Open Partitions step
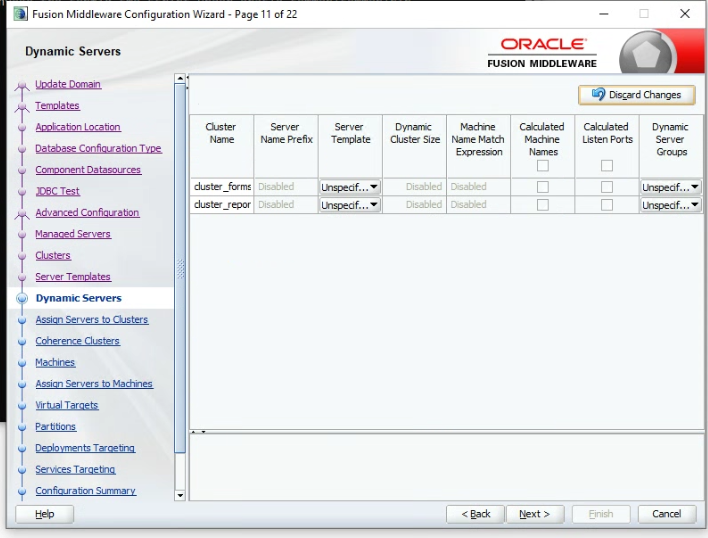Image resolution: width=708 pixels, height=538 pixels. 56,427
